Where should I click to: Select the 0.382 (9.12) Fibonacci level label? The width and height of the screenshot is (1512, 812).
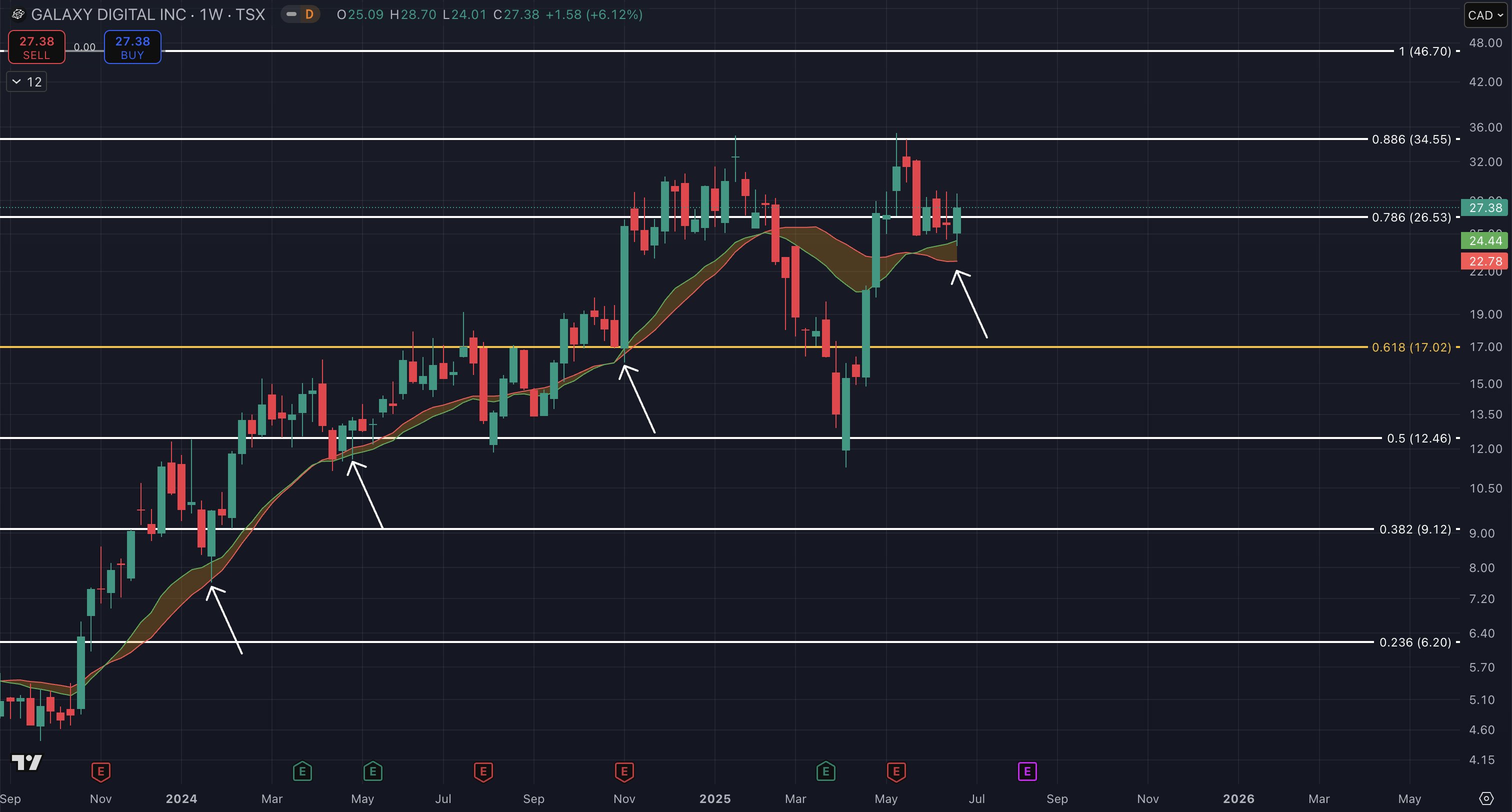(1415, 529)
